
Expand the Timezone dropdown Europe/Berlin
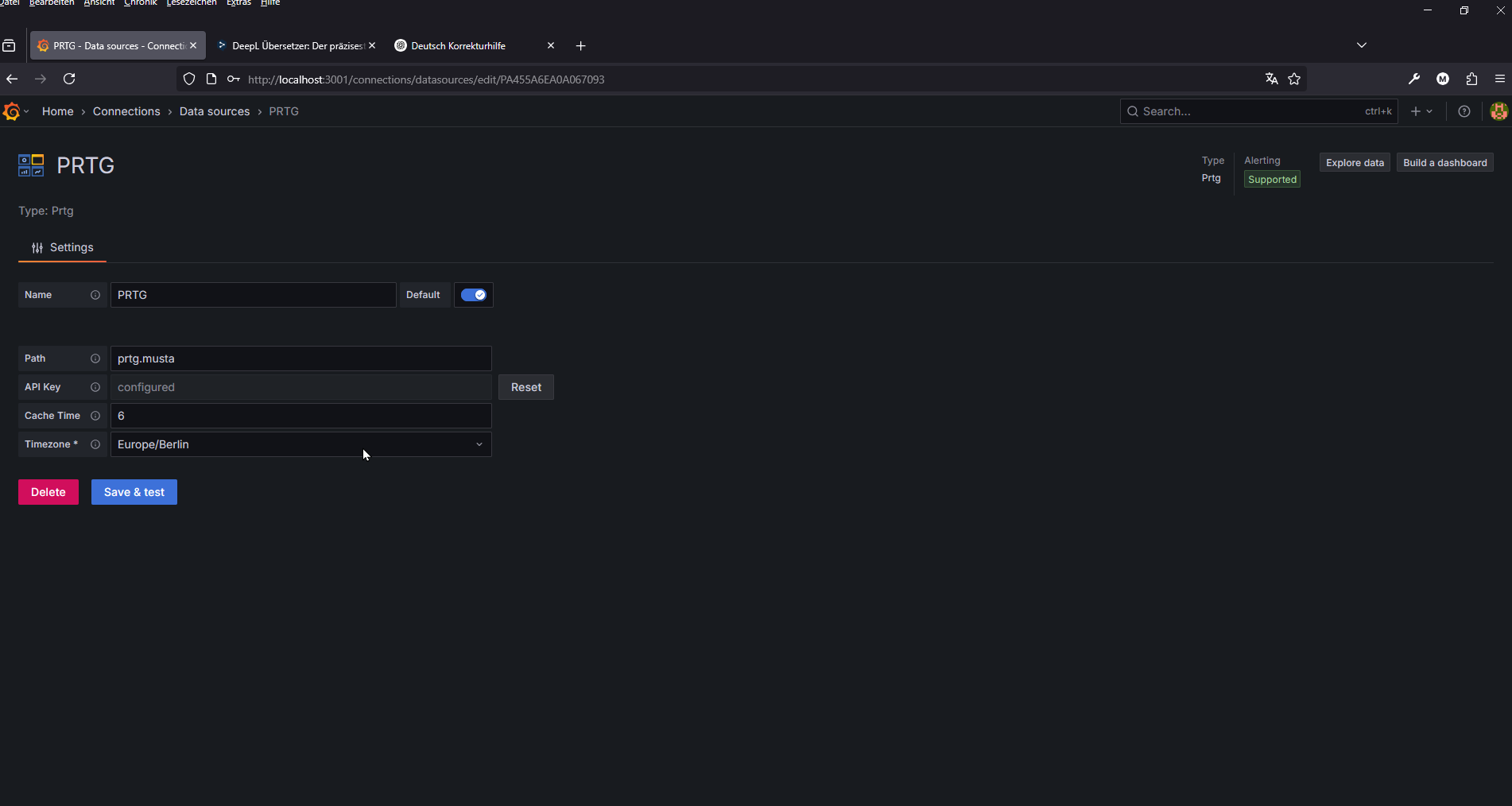point(301,444)
